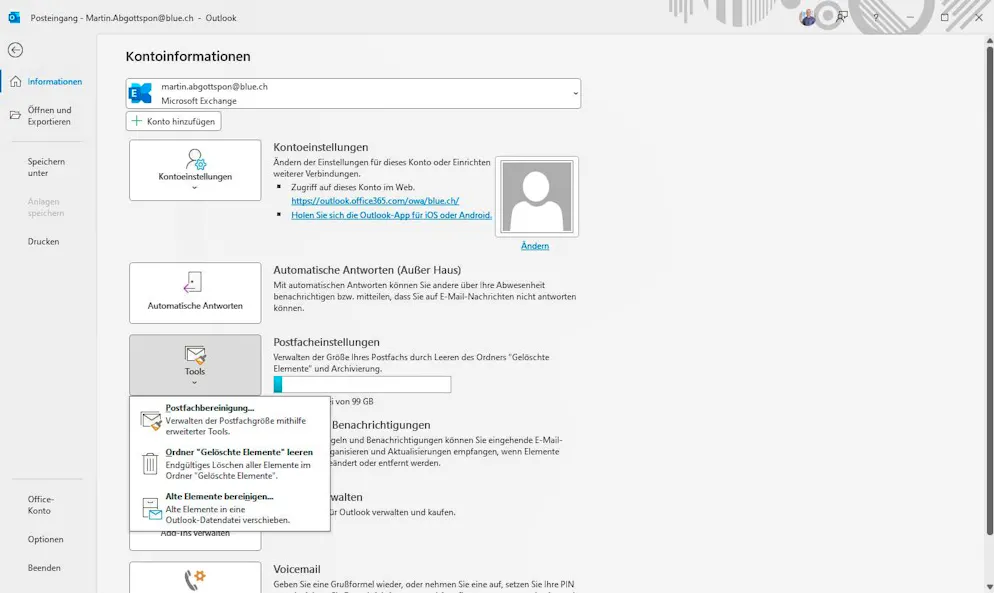
Task: Click Konto hinzufügen button
Action: point(174,121)
